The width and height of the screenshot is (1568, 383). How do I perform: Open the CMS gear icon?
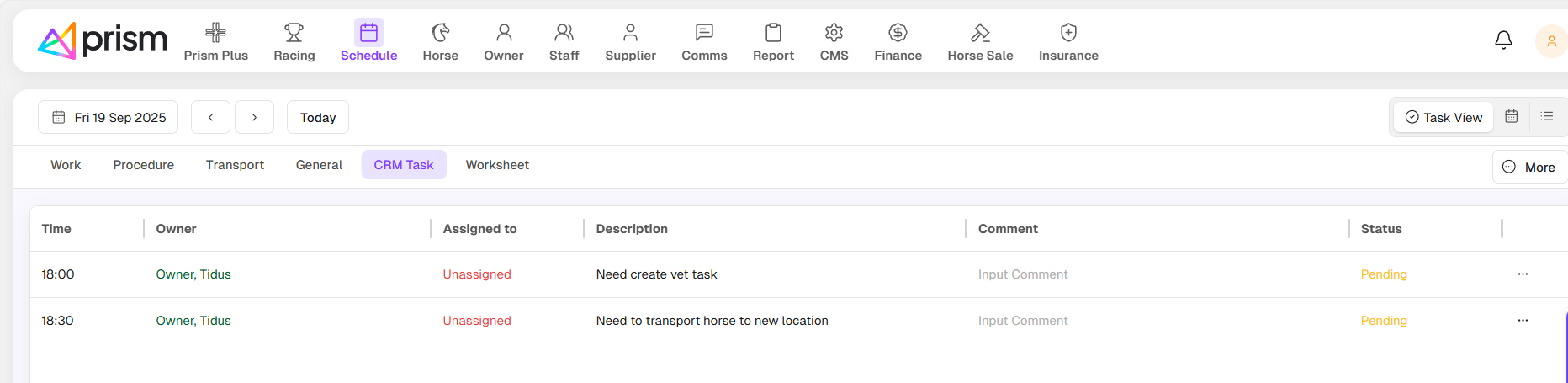[834, 33]
